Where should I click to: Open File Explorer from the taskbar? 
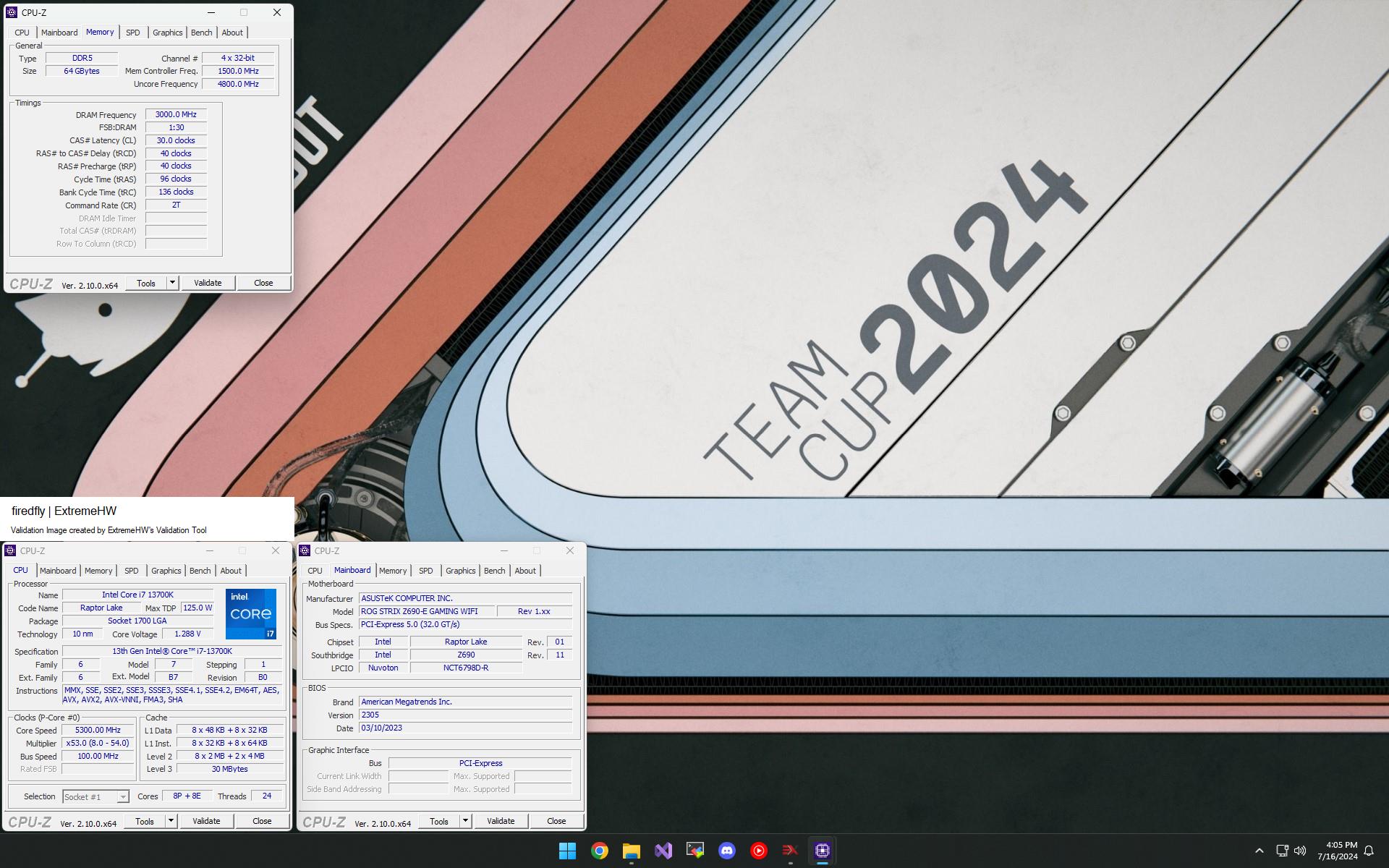632,851
